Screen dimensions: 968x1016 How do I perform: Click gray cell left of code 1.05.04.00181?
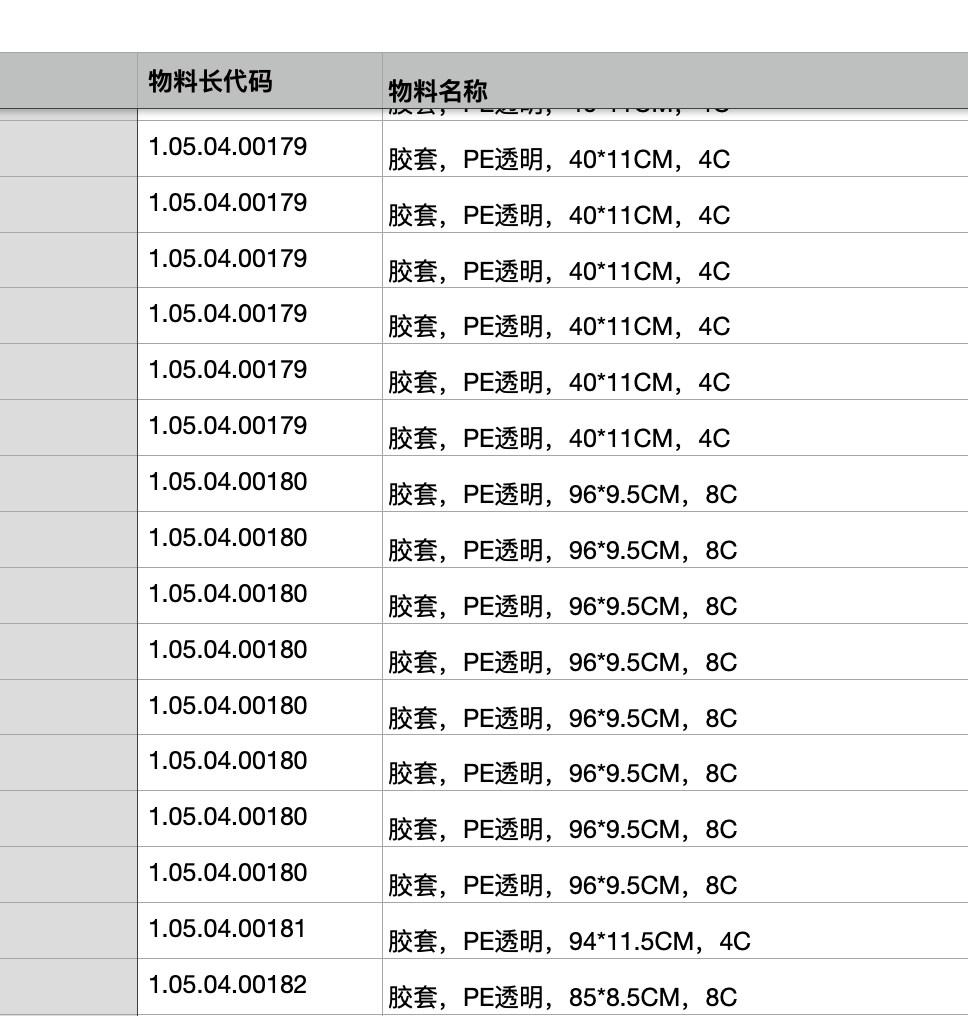coord(68,931)
